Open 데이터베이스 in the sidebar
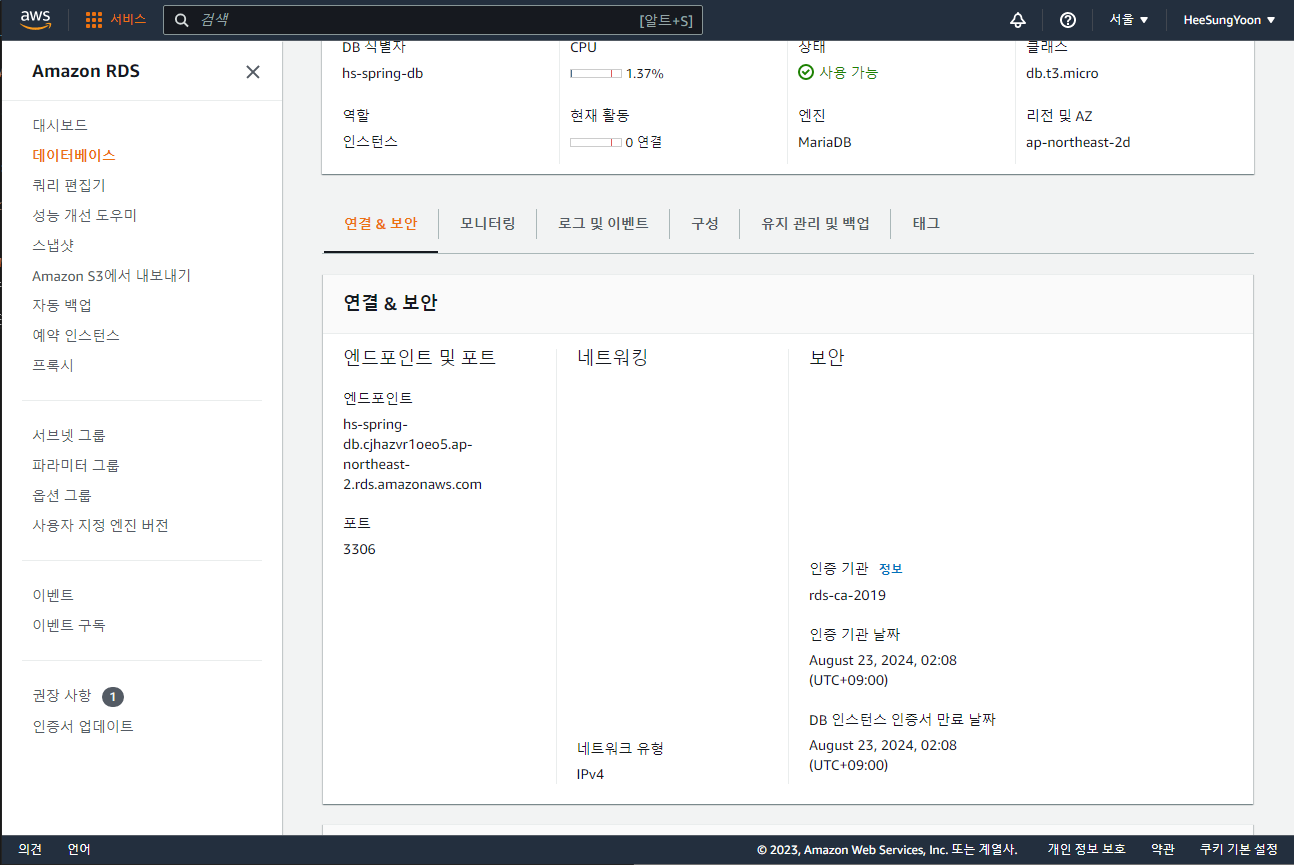Image resolution: width=1294 pixels, height=865 pixels. (74, 155)
